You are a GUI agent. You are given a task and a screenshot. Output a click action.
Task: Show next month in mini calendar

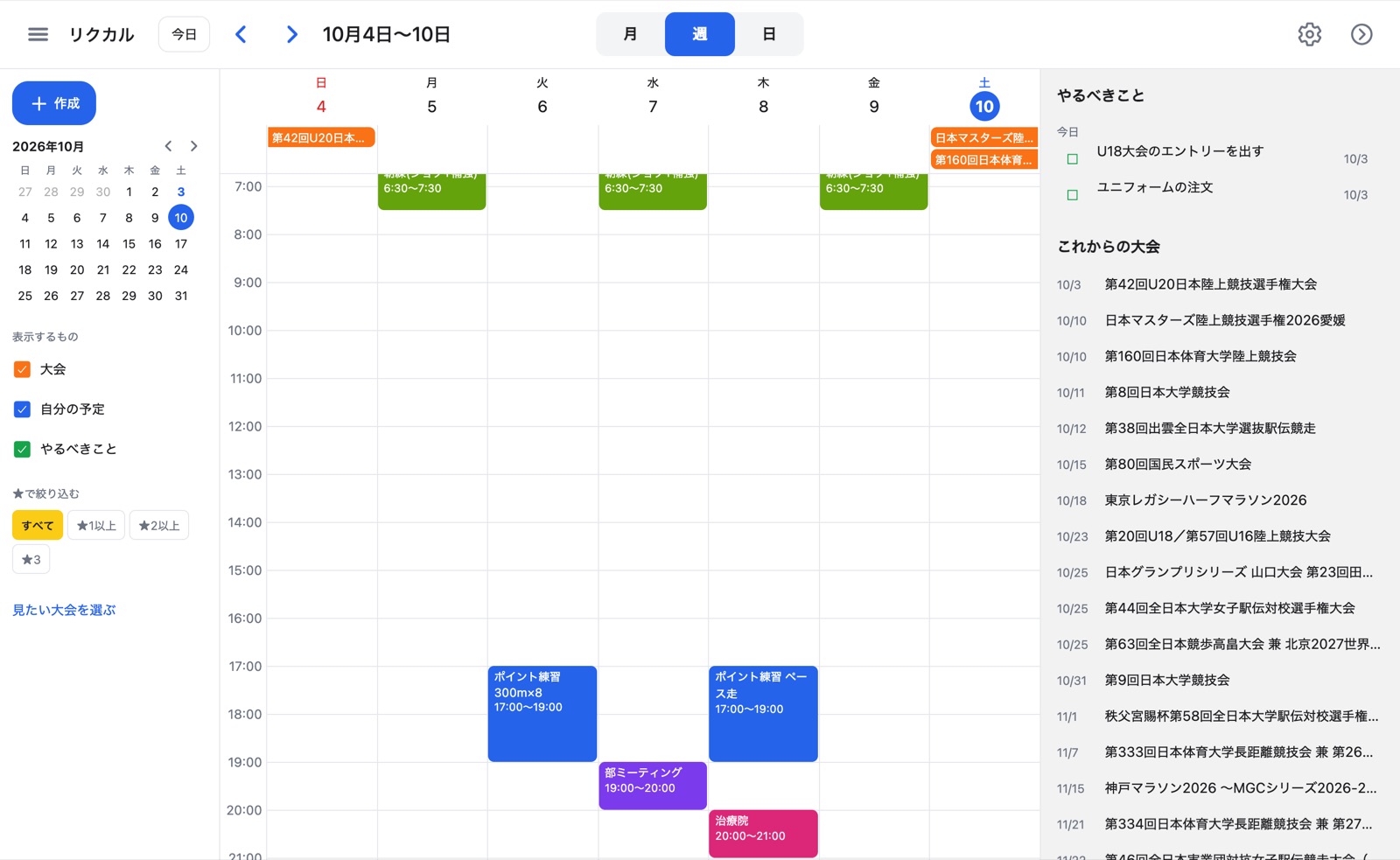(194, 146)
